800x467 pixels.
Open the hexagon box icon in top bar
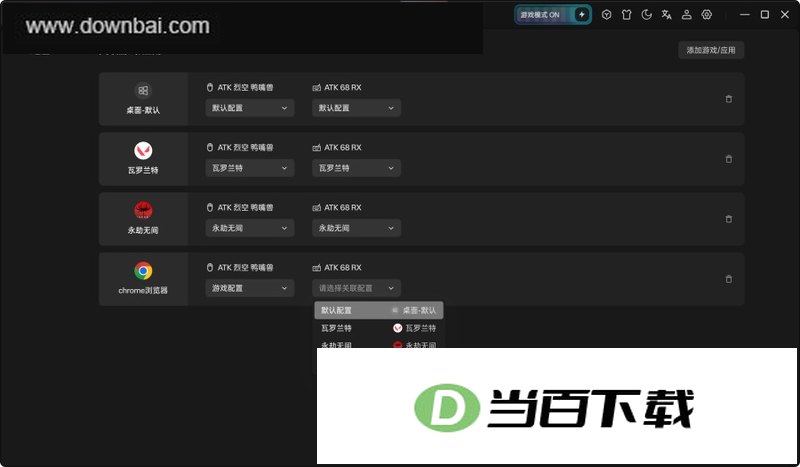pyautogui.click(x=606, y=15)
